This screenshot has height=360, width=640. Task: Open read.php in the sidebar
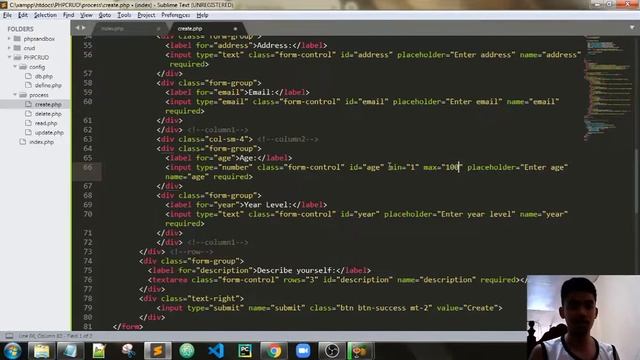click(46, 123)
